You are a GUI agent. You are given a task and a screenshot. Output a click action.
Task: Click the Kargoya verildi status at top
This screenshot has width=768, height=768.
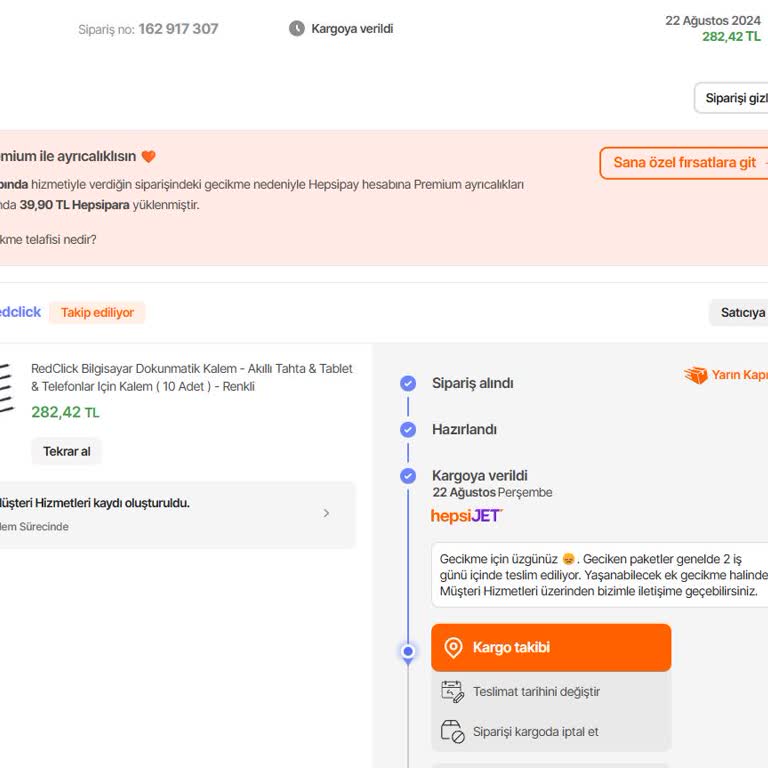click(352, 29)
